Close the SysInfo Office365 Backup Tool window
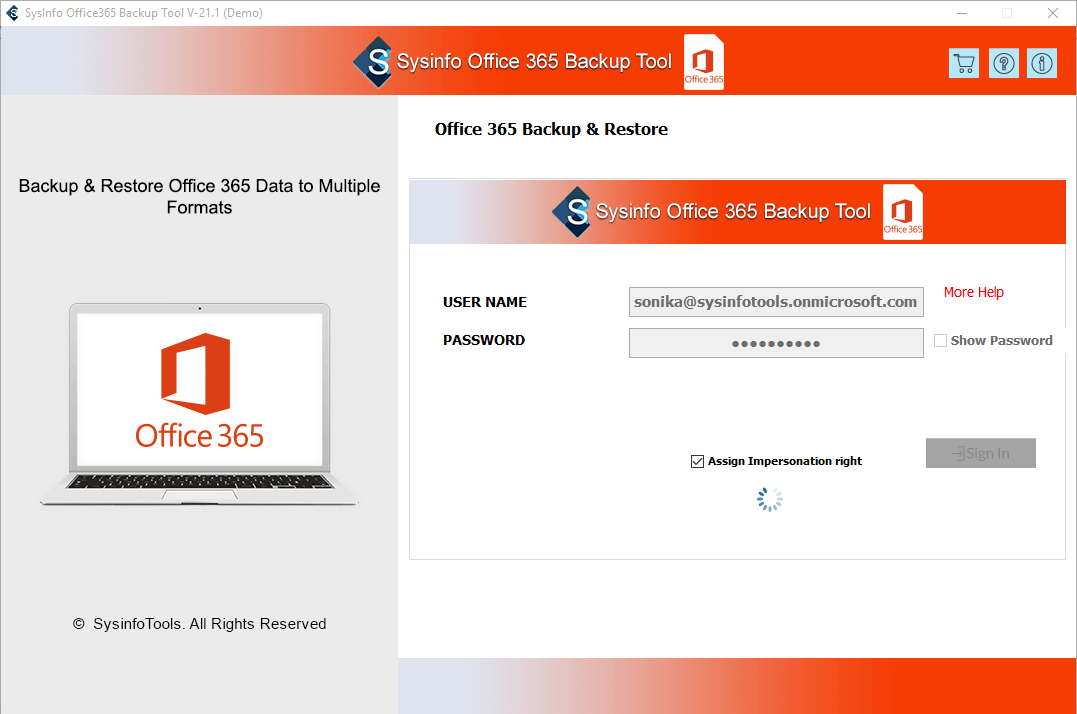The width and height of the screenshot is (1077, 714). click(1052, 13)
